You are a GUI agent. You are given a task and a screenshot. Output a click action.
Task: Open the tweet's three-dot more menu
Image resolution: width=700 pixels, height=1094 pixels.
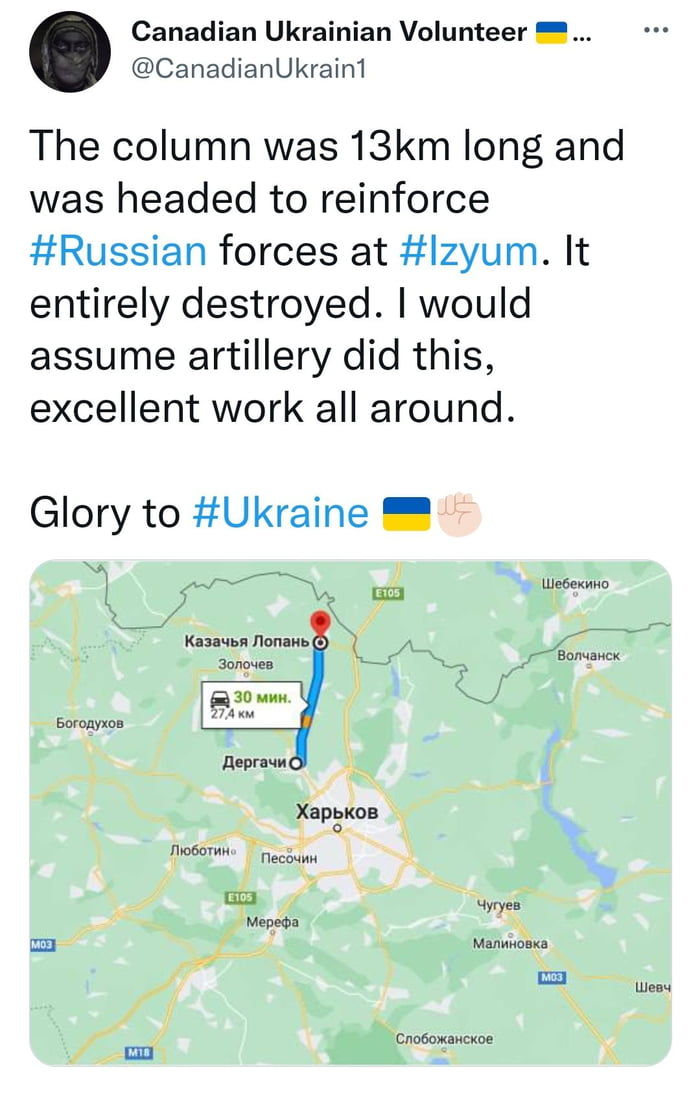coord(655,30)
